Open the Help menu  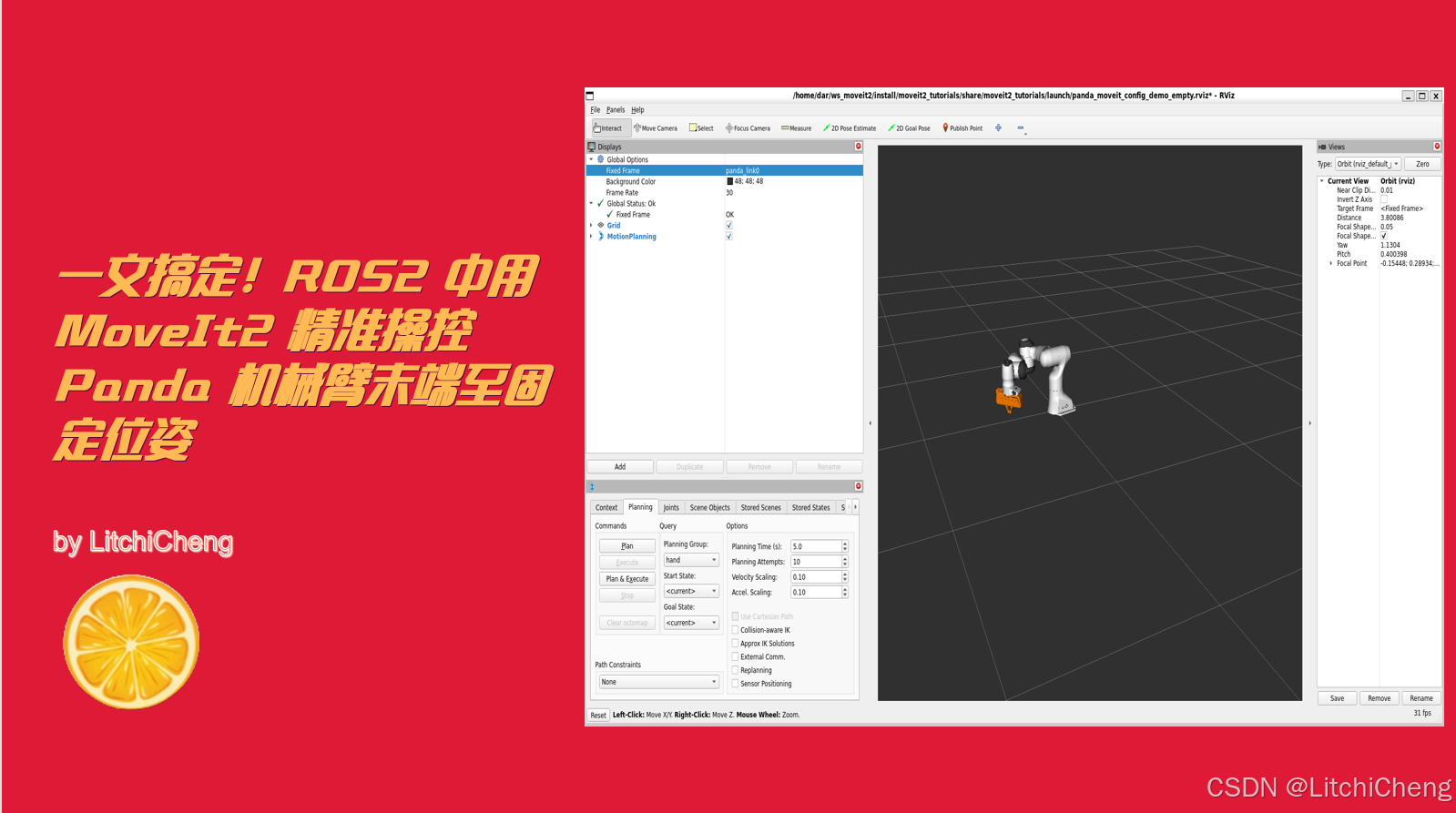(x=637, y=110)
